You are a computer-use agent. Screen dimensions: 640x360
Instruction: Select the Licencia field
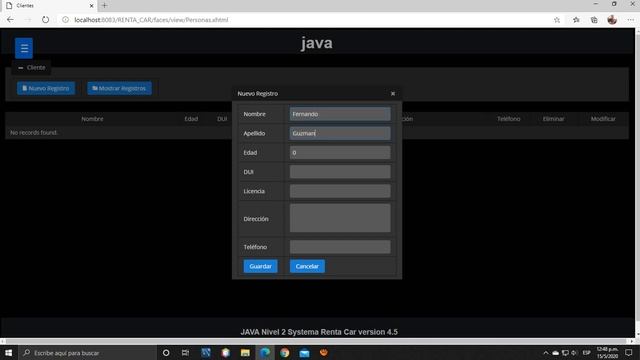coord(340,191)
